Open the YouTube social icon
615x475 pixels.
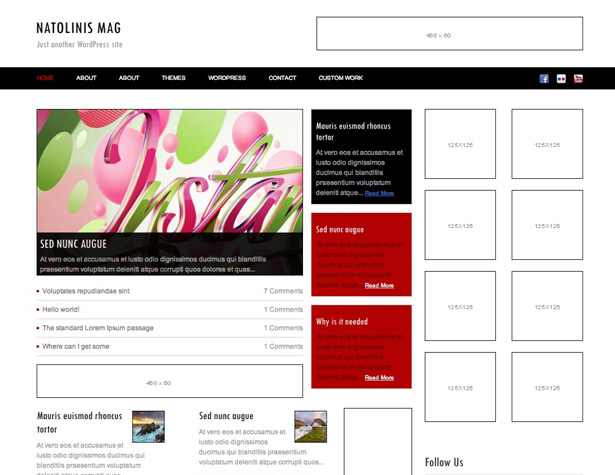point(578,78)
